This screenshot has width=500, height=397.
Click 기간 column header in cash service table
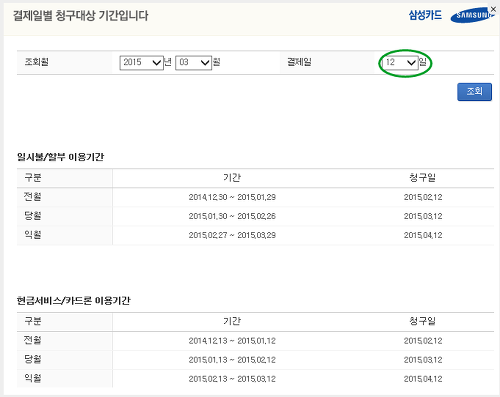pos(232,321)
